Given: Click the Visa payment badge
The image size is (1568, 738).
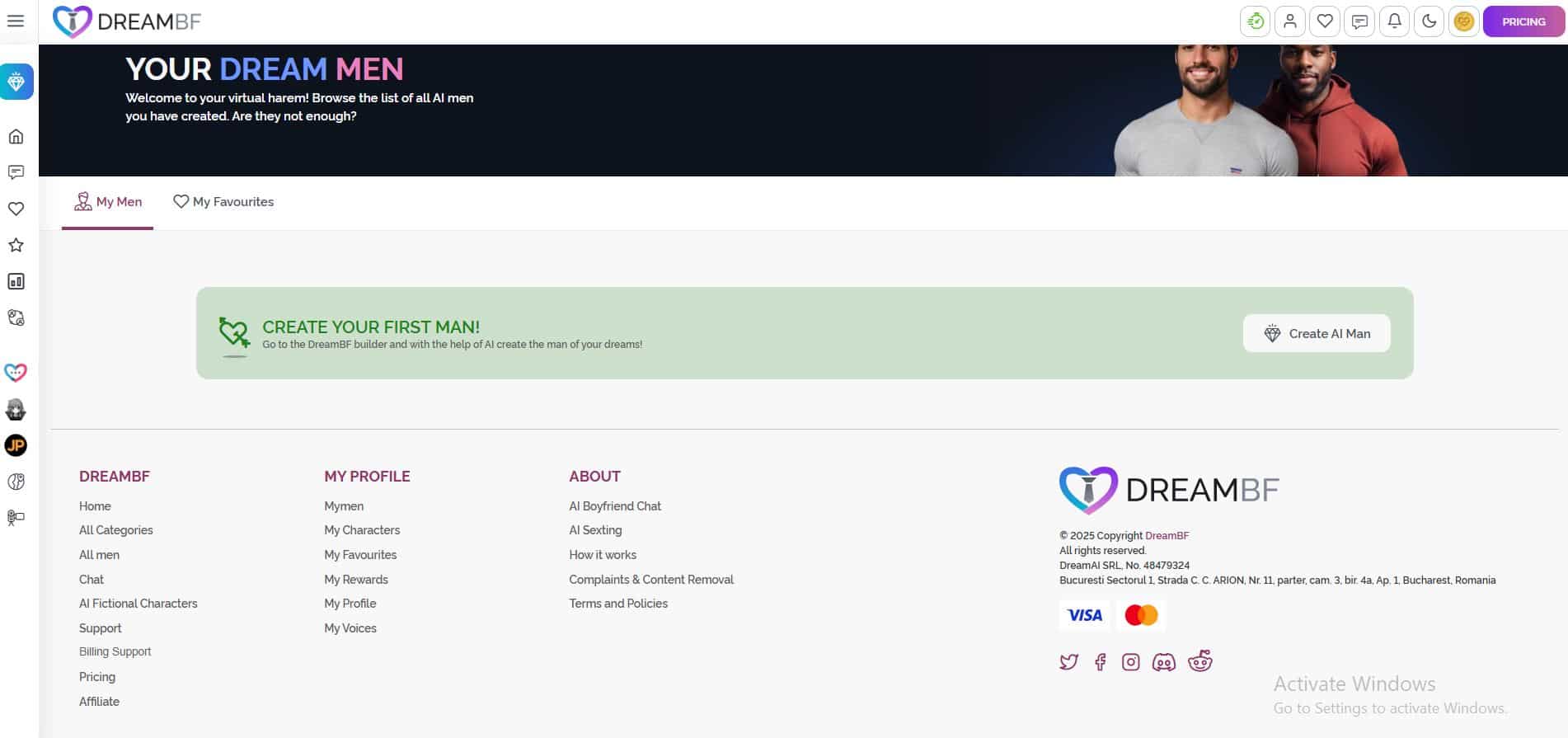Looking at the screenshot, I should click(x=1084, y=615).
